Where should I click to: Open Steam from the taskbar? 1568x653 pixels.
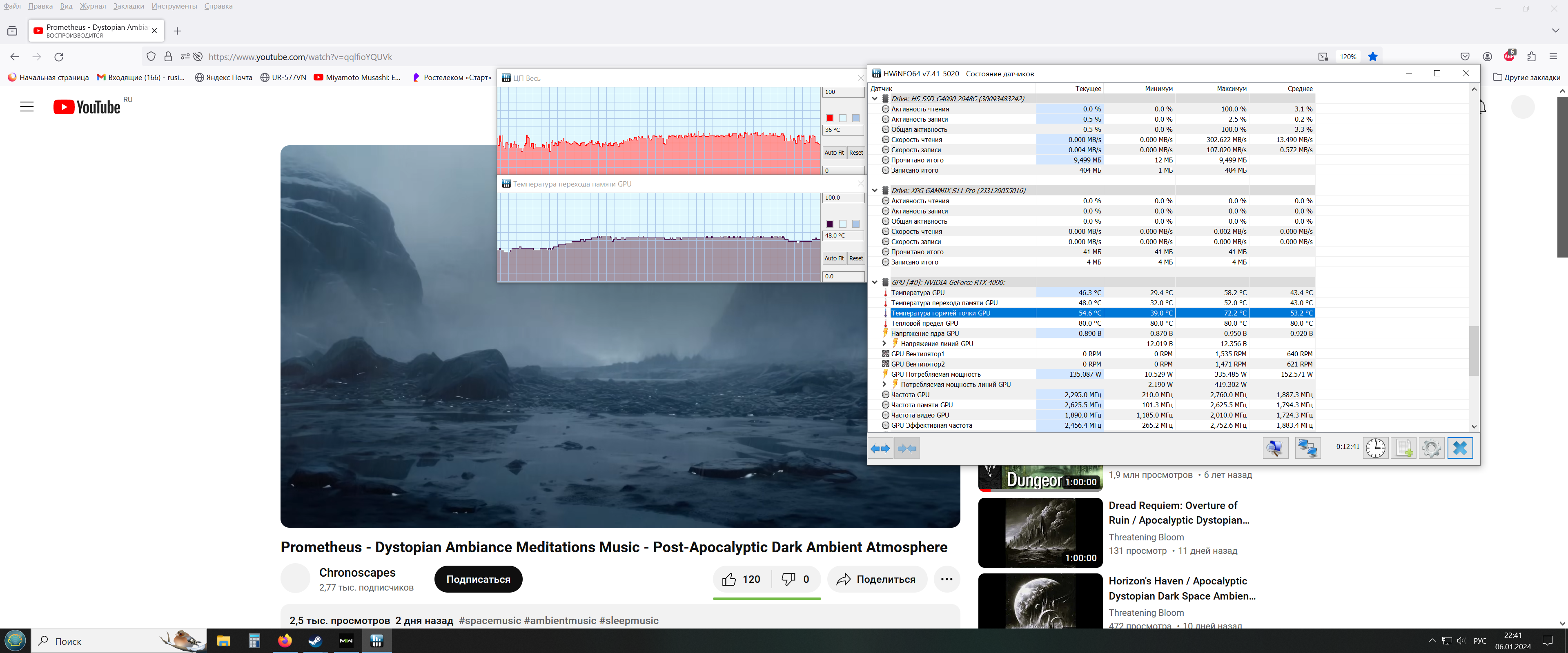coord(315,641)
